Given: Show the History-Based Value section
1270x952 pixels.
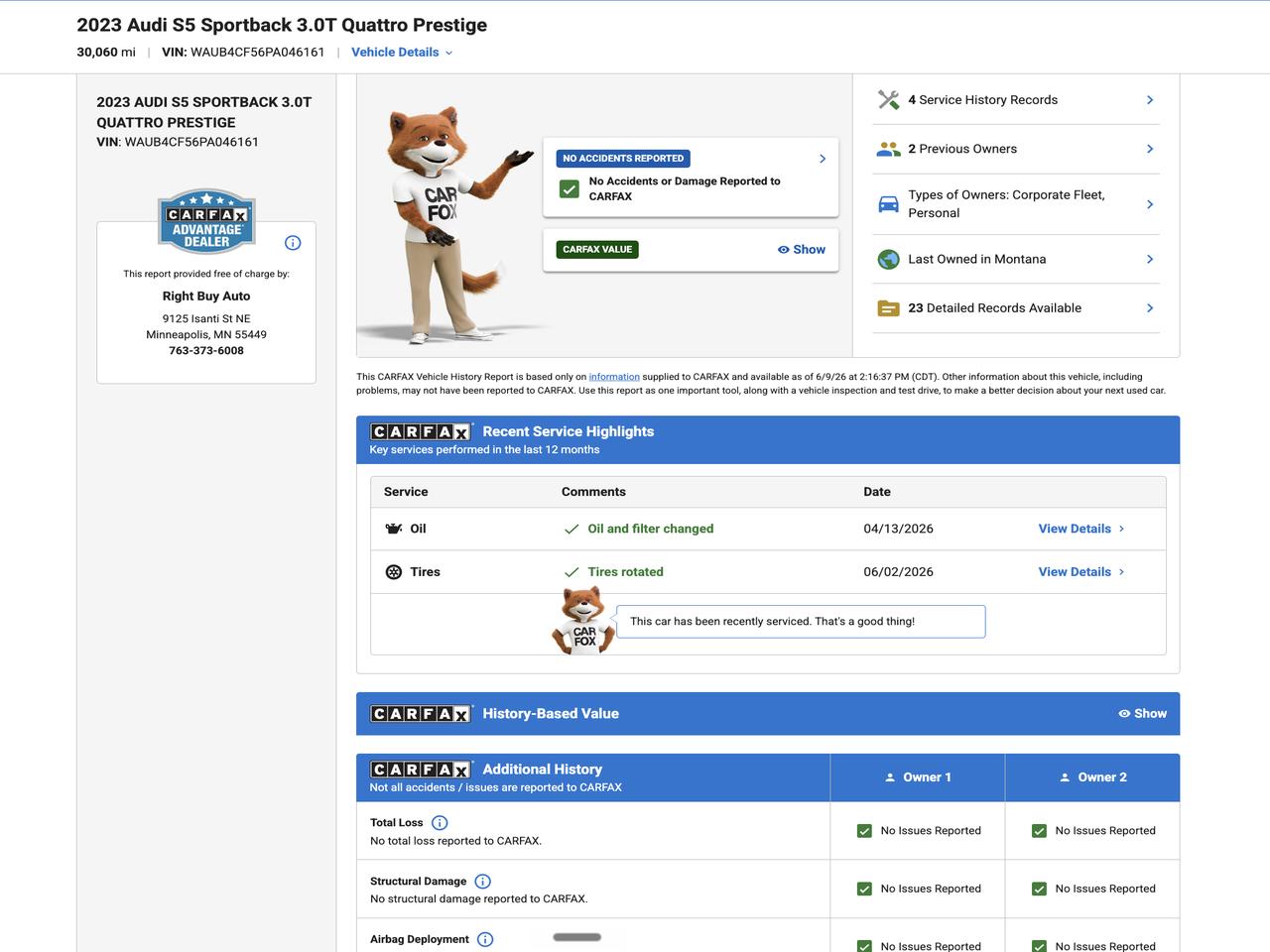Looking at the screenshot, I should [1143, 714].
